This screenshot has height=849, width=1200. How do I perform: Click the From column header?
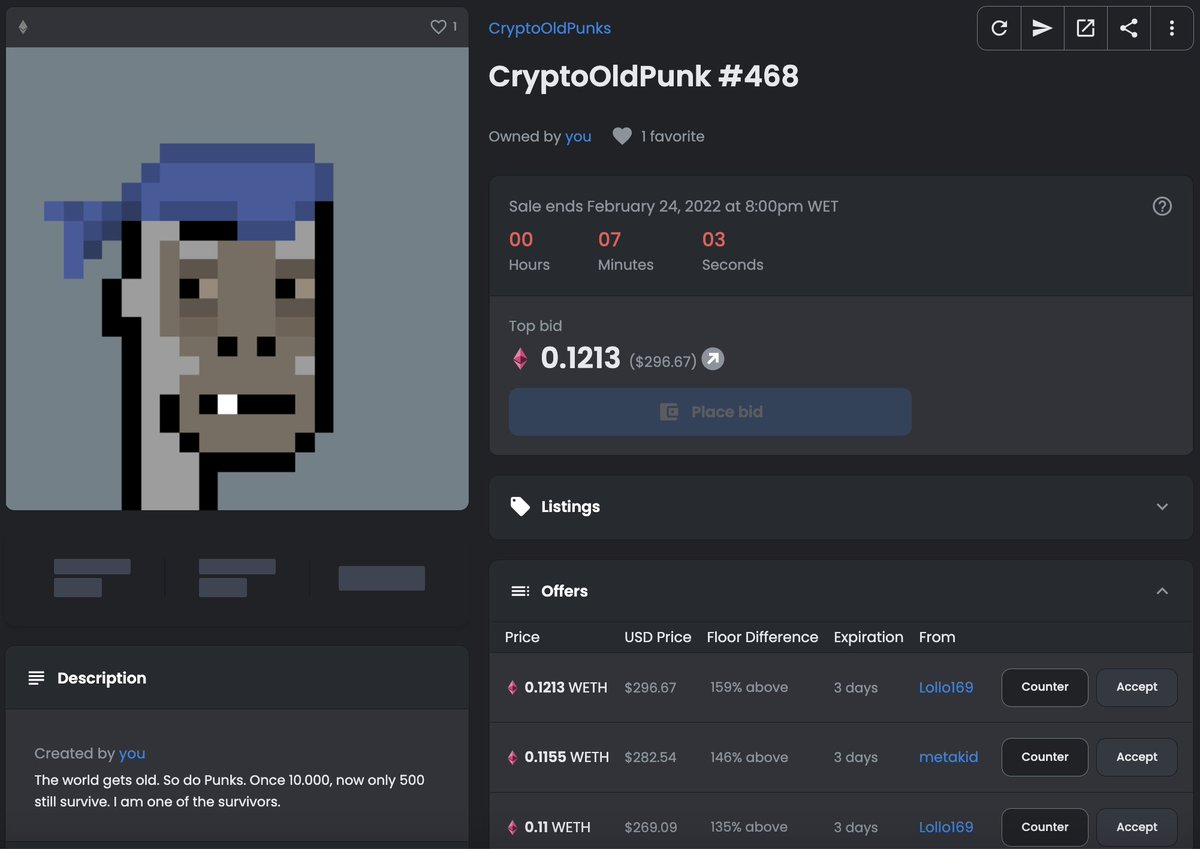tap(937, 637)
